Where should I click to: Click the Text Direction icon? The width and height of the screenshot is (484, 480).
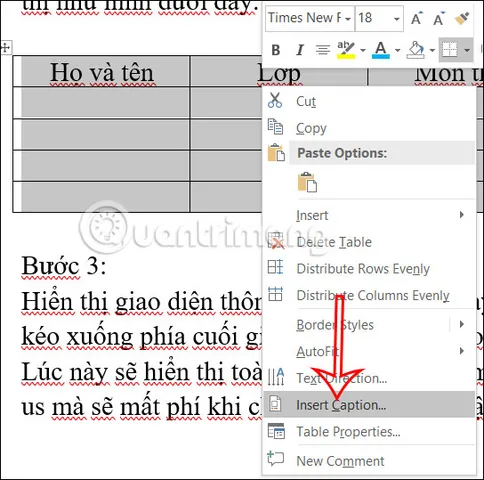click(276, 377)
